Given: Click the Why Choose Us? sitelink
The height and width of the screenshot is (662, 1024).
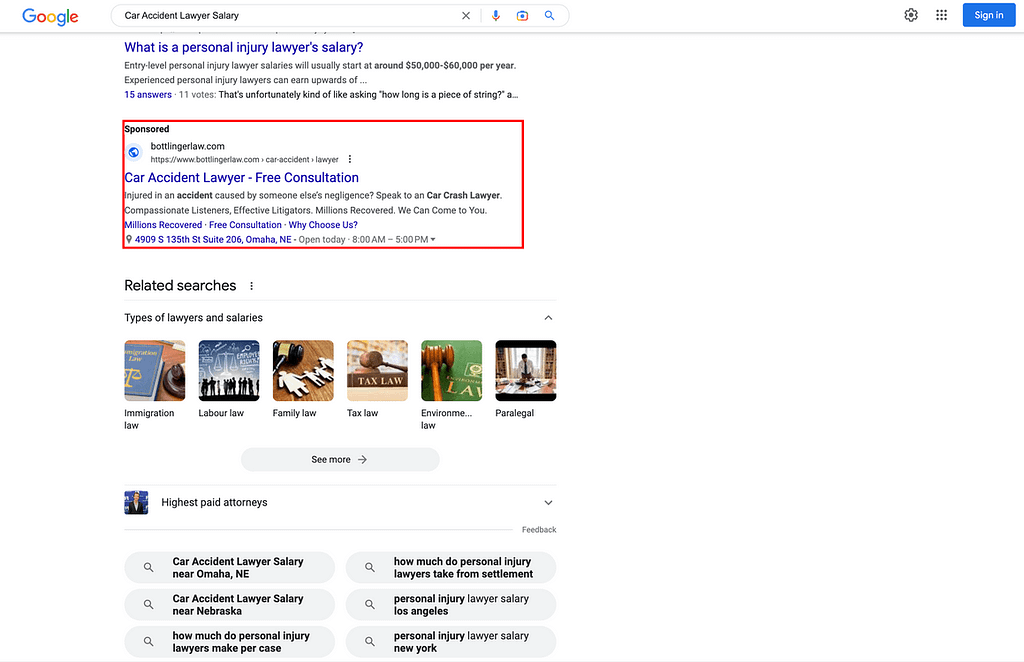Looking at the screenshot, I should [323, 225].
